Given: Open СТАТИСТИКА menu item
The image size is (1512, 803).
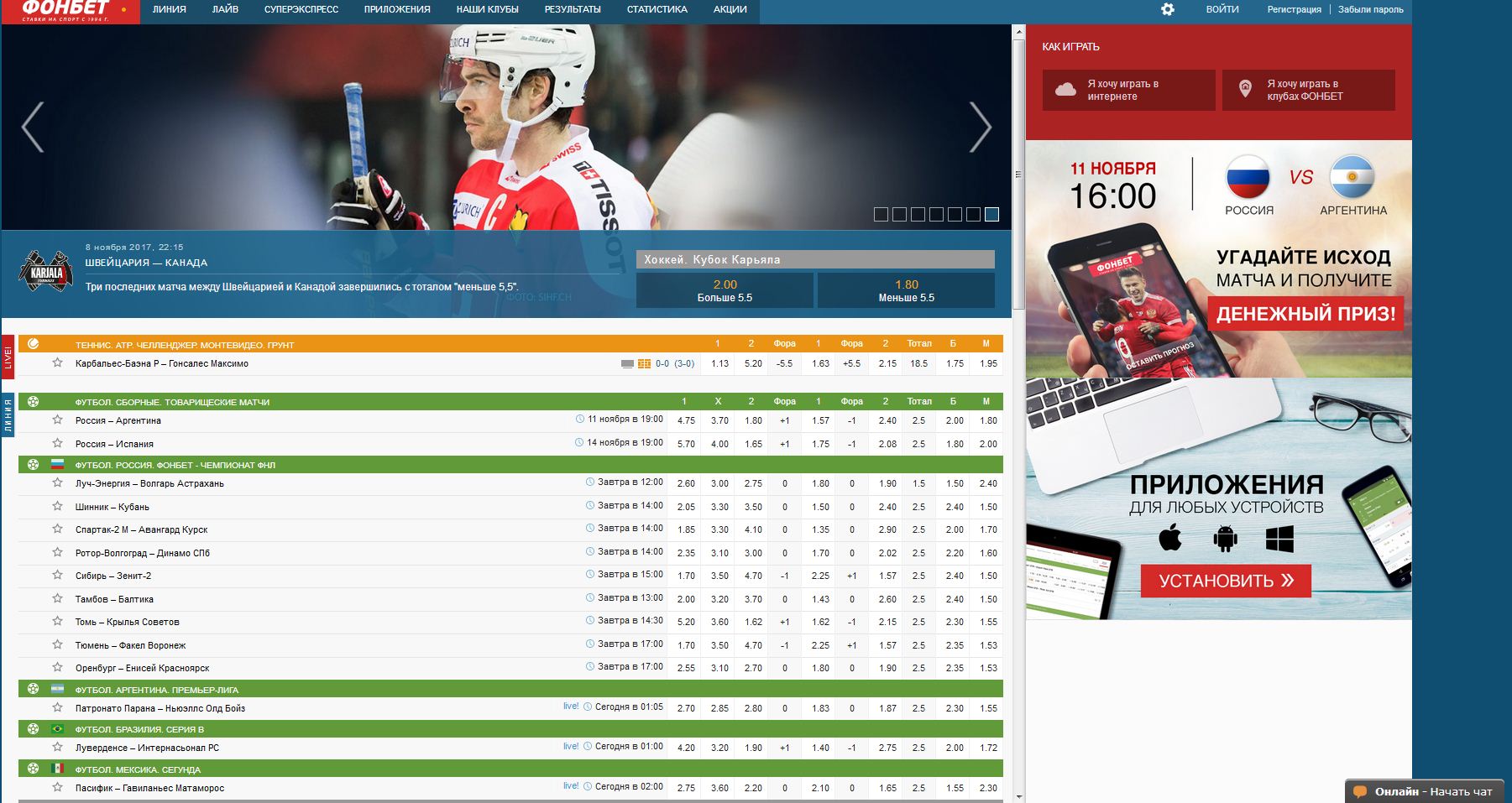Looking at the screenshot, I should (x=657, y=10).
